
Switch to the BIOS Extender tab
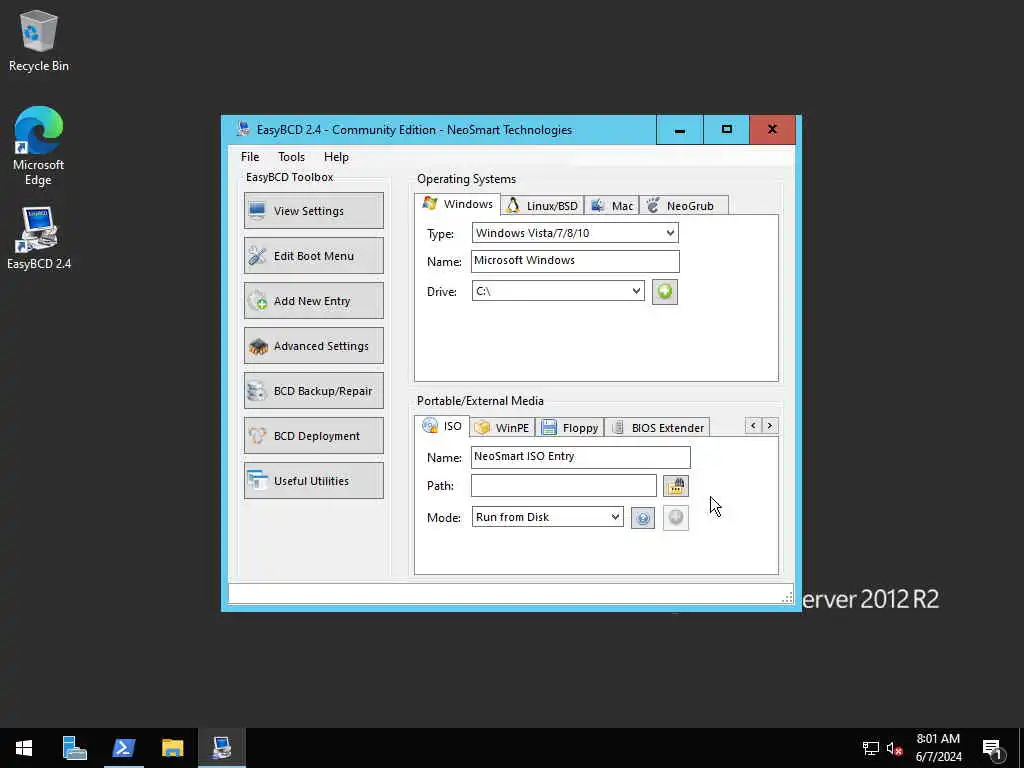point(658,428)
